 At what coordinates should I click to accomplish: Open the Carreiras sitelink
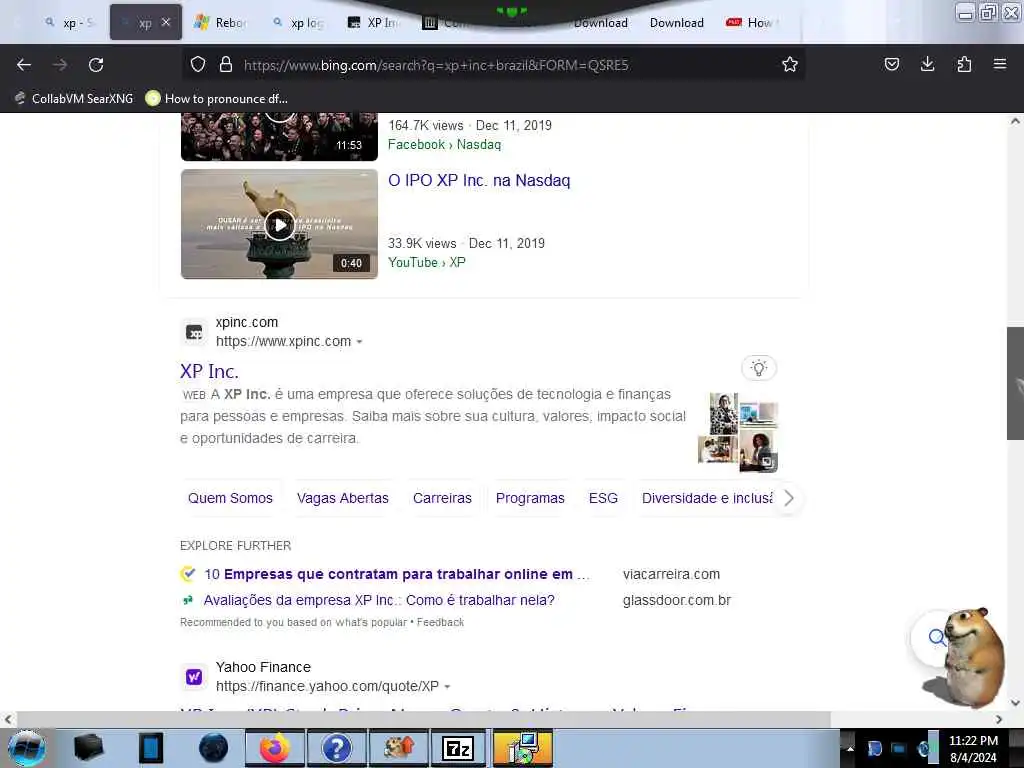tap(442, 498)
